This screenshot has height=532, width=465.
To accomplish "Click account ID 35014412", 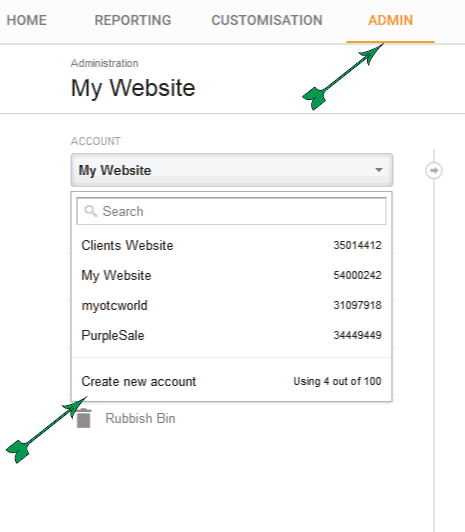I will [357, 245].
